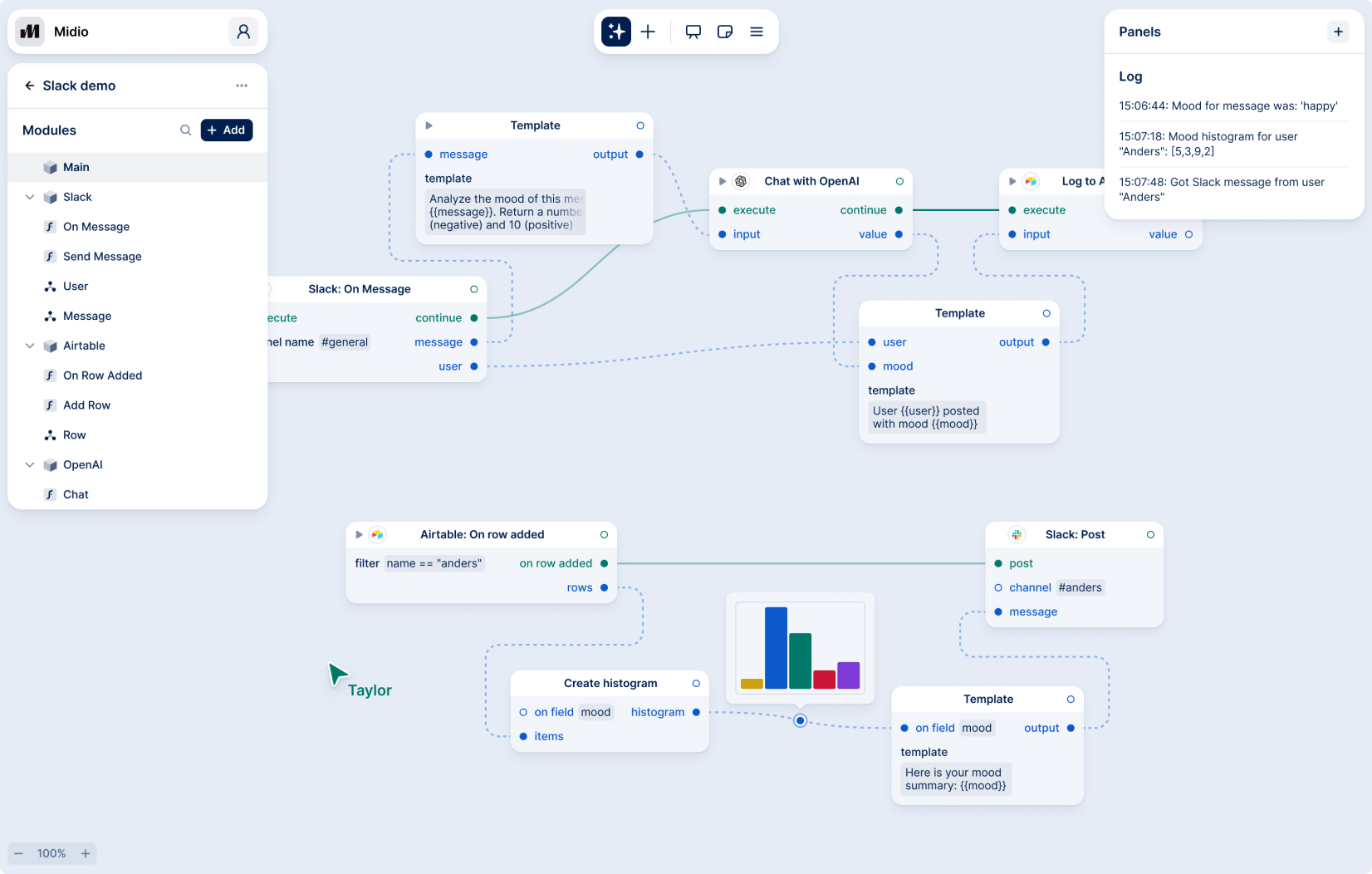Click the type icon beside User
The image size is (1372, 874).
tap(50, 287)
